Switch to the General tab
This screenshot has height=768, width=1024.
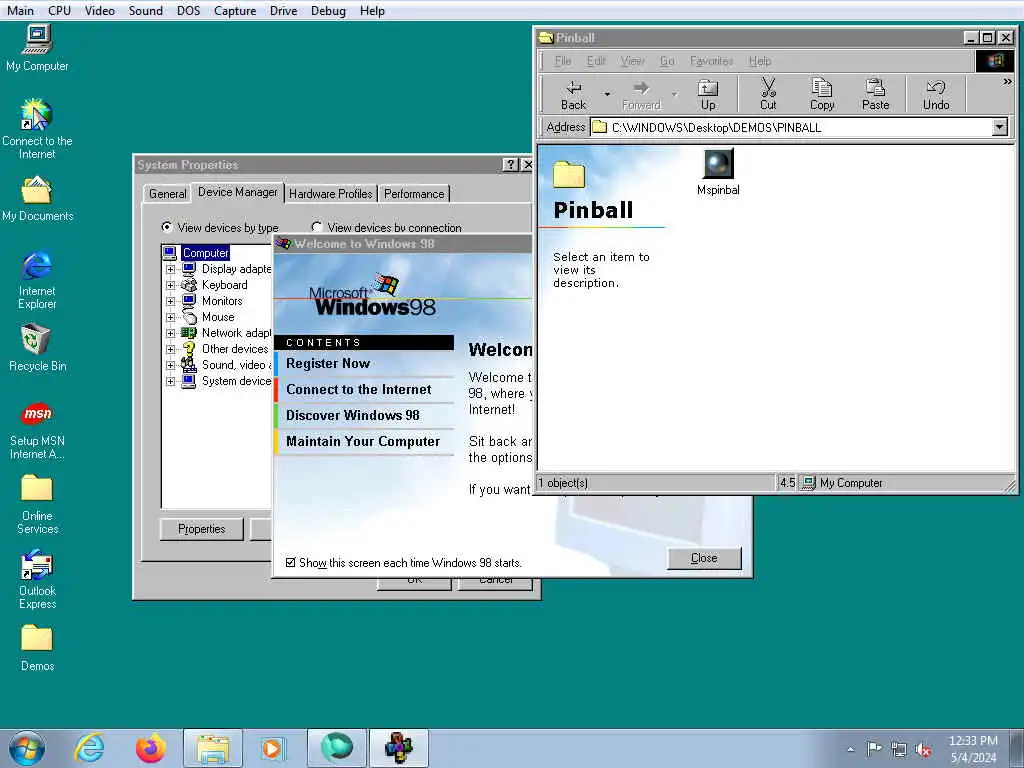pyautogui.click(x=167, y=193)
